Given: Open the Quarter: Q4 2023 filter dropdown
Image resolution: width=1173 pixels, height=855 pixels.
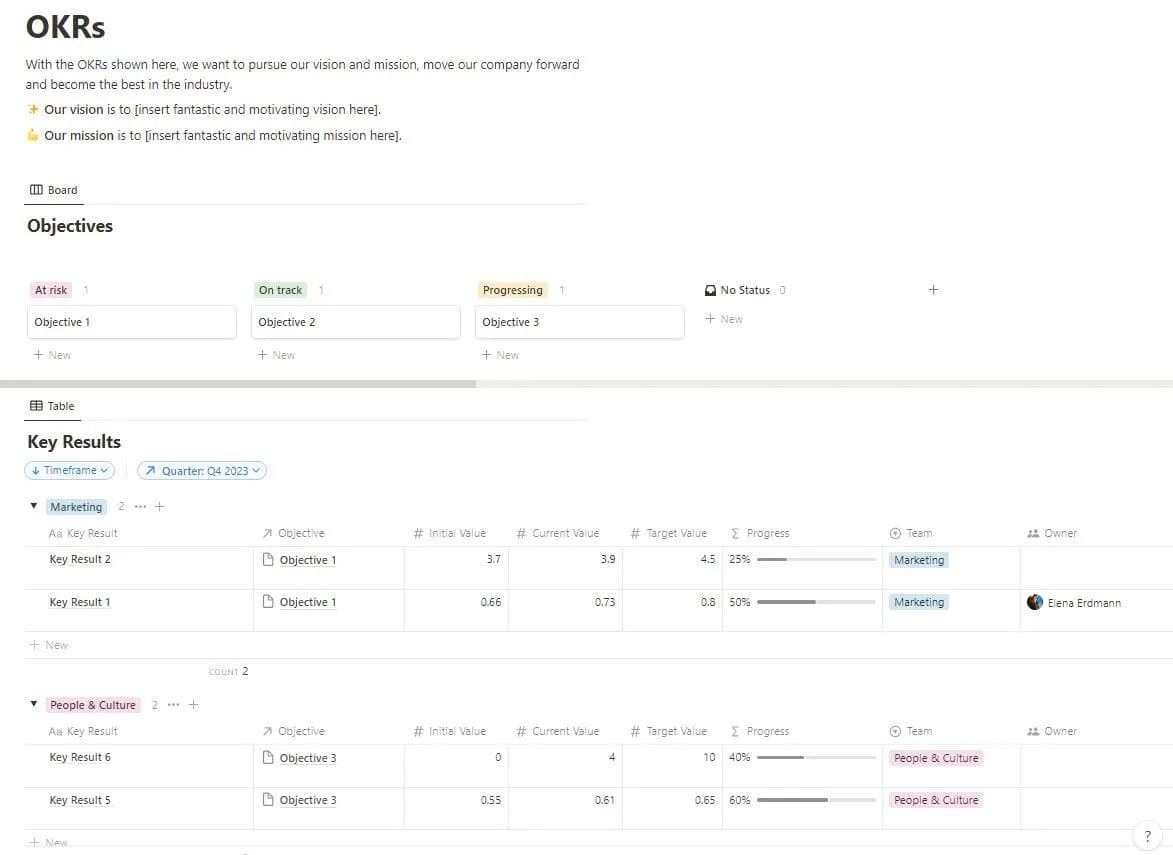Looking at the screenshot, I should tap(202, 470).
